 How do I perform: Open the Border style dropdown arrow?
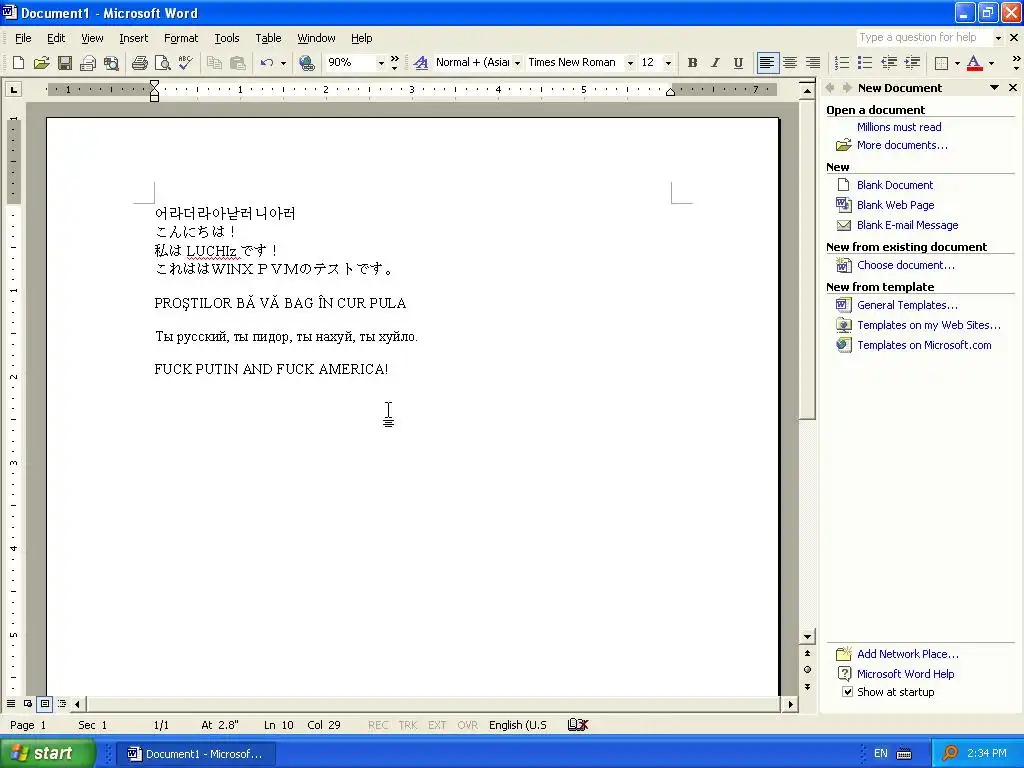(957, 63)
